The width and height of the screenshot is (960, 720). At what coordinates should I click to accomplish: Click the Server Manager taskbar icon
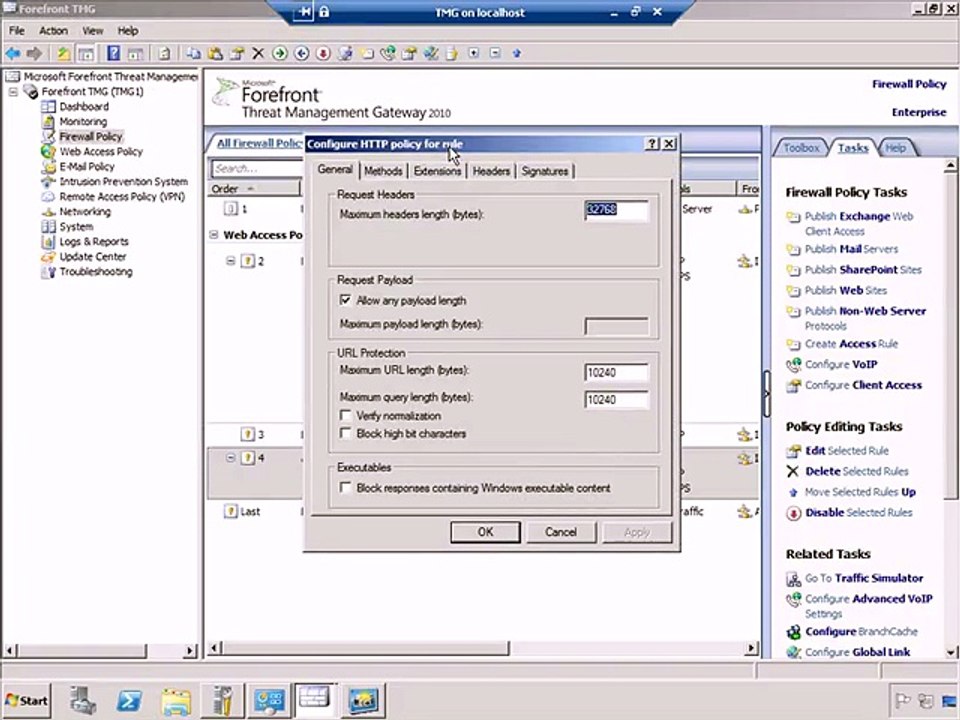pos(83,700)
